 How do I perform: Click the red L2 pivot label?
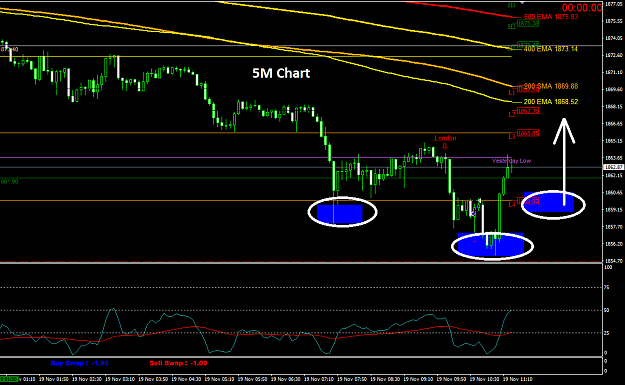512,114
